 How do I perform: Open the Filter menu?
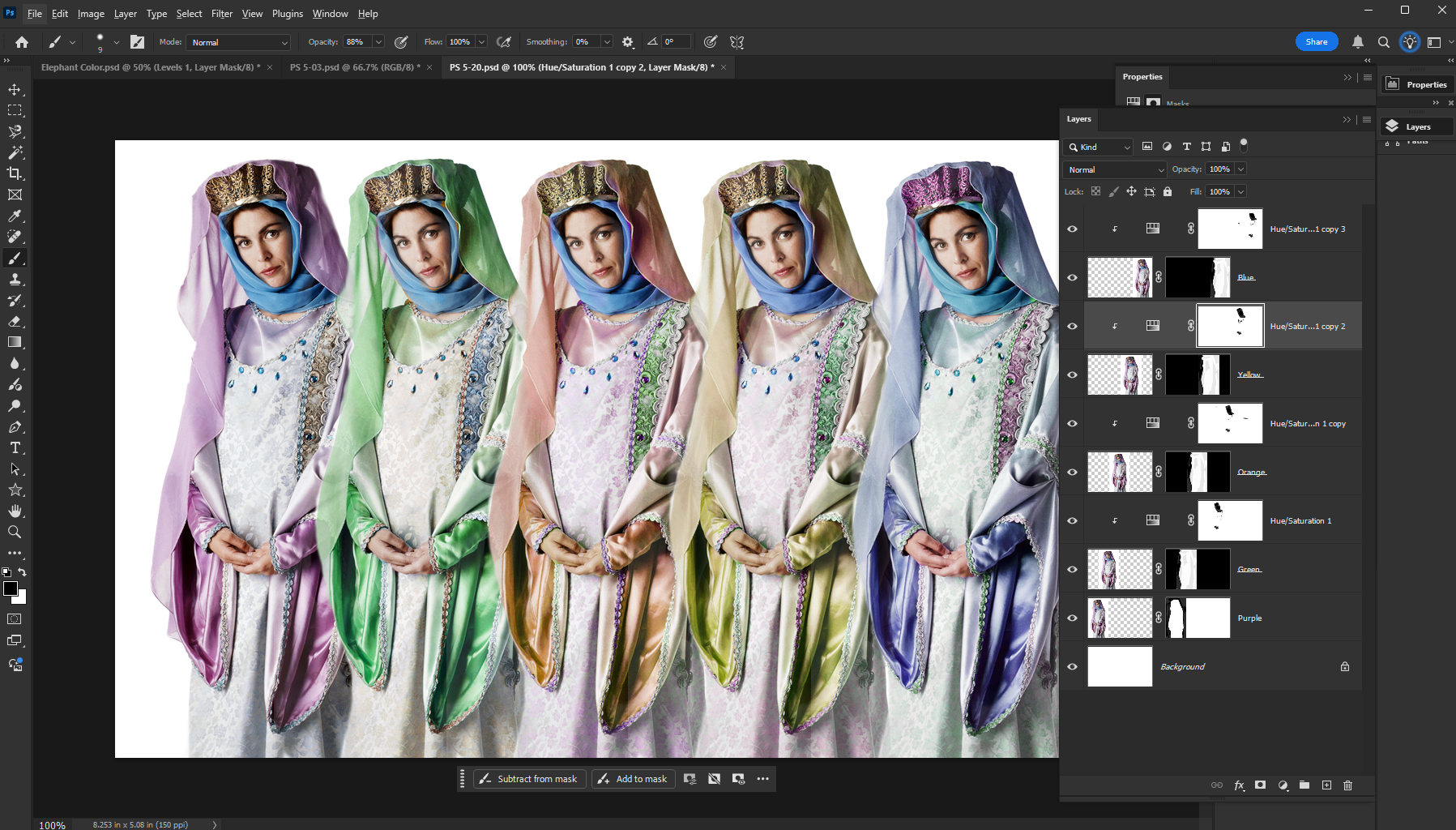(x=221, y=14)
